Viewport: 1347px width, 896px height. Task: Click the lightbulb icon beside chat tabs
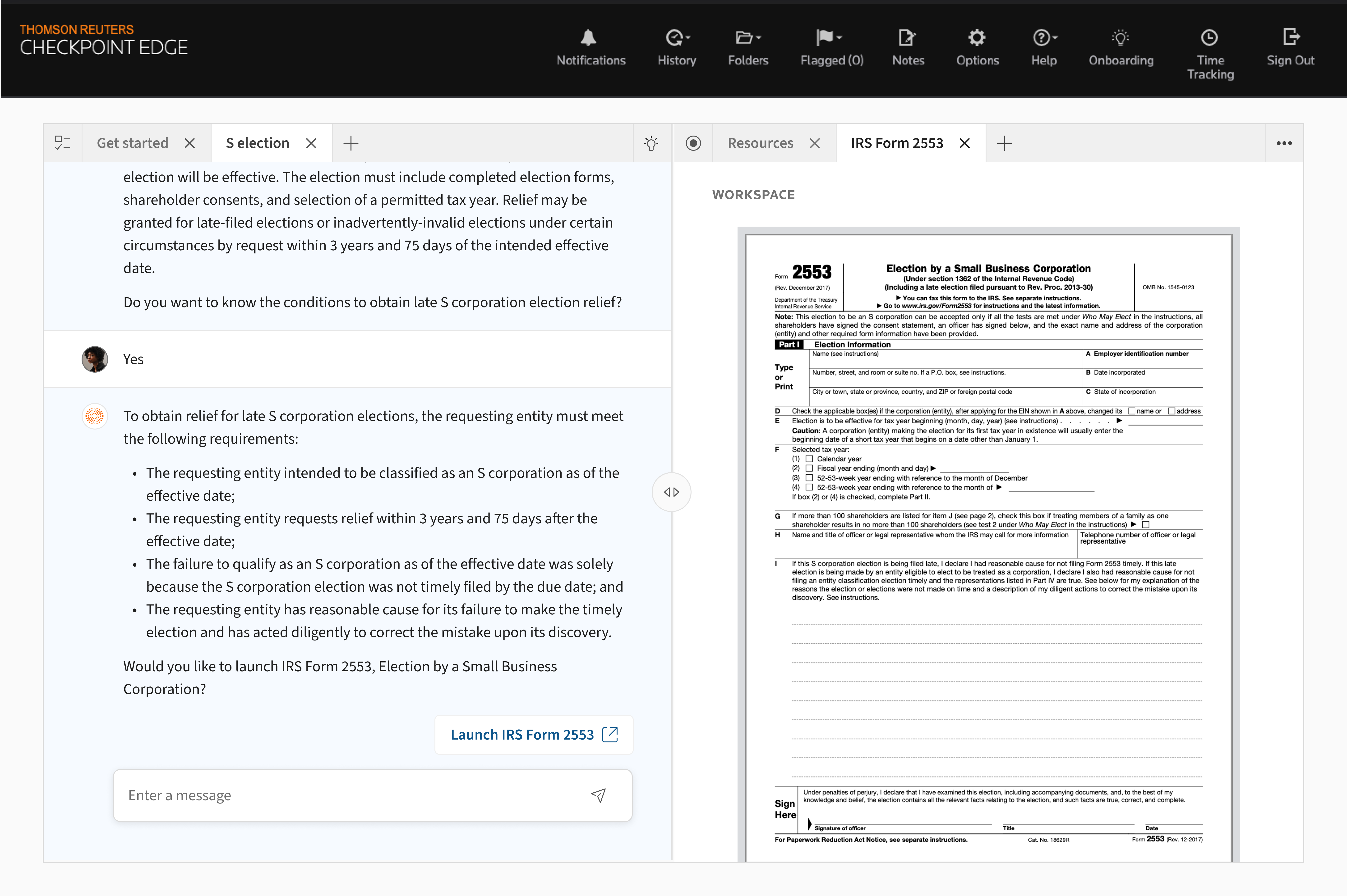[651, 143]
